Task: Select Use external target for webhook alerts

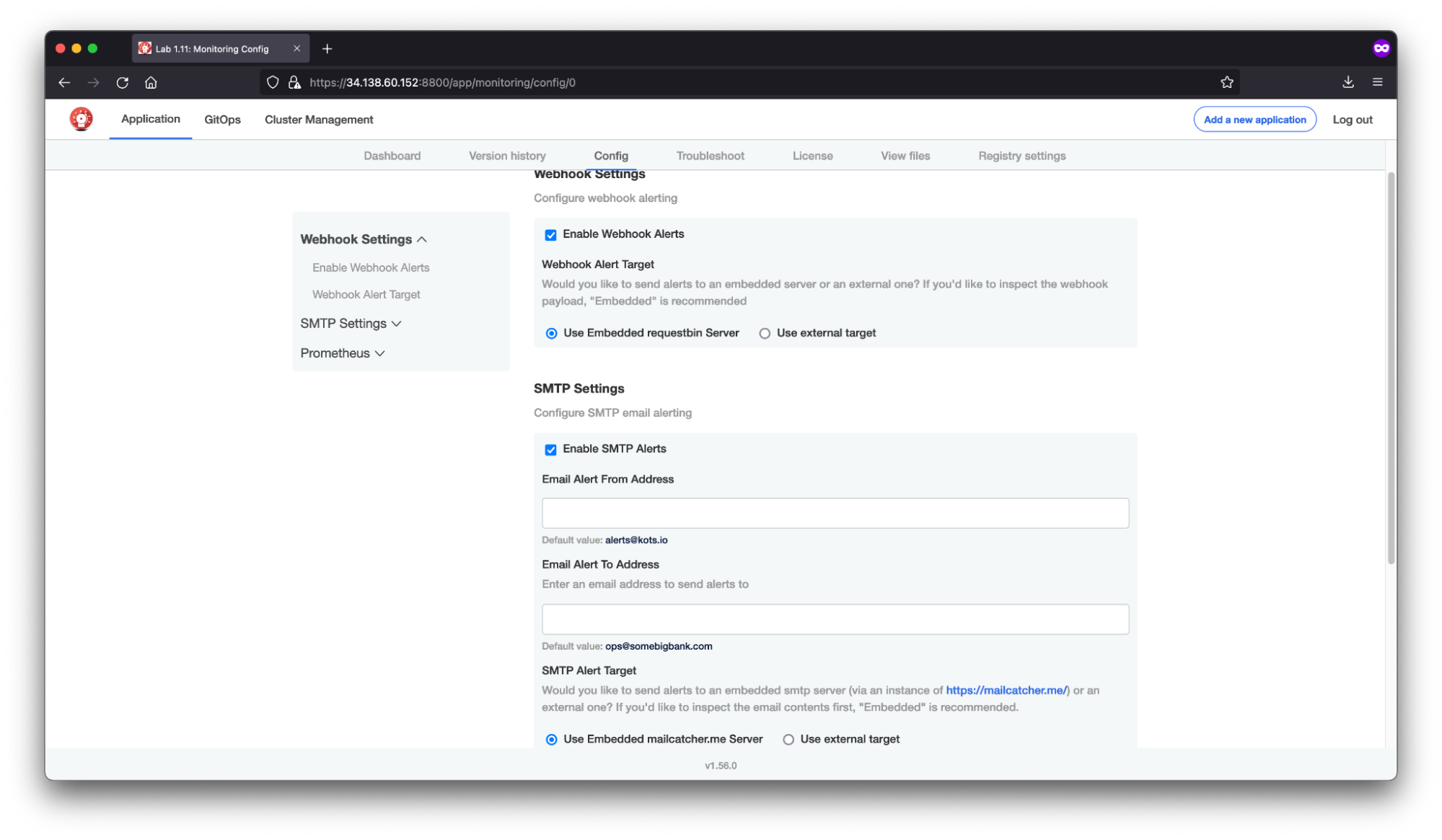Action: tap(764, 332)
